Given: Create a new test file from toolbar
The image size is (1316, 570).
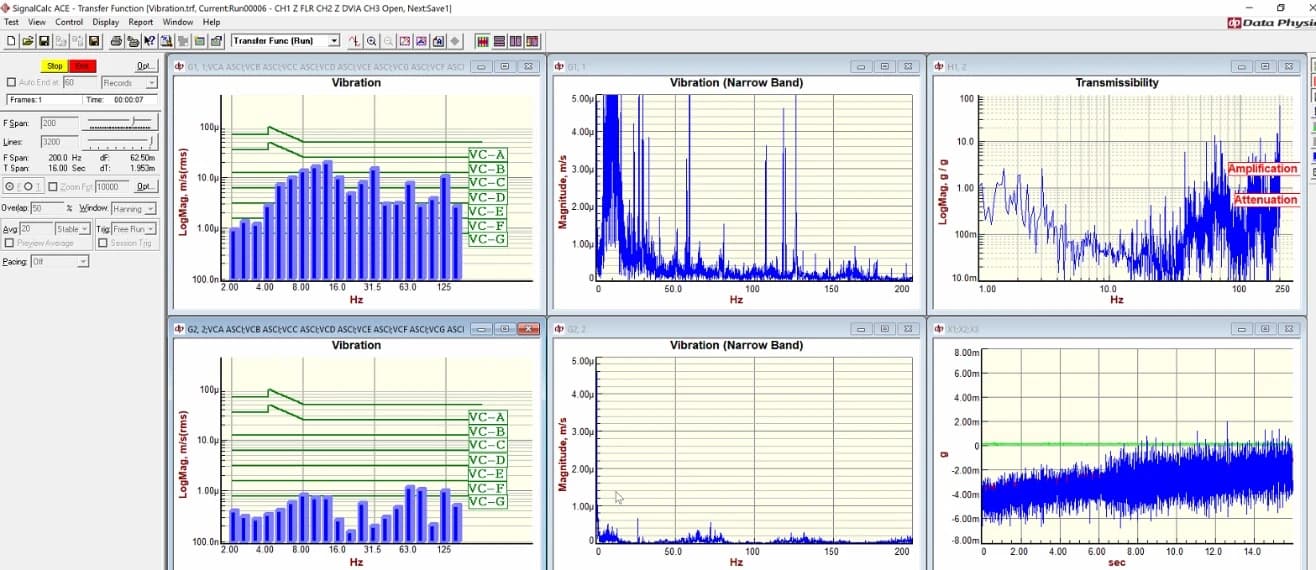Looking at the screenshot, I should (12, 41).
